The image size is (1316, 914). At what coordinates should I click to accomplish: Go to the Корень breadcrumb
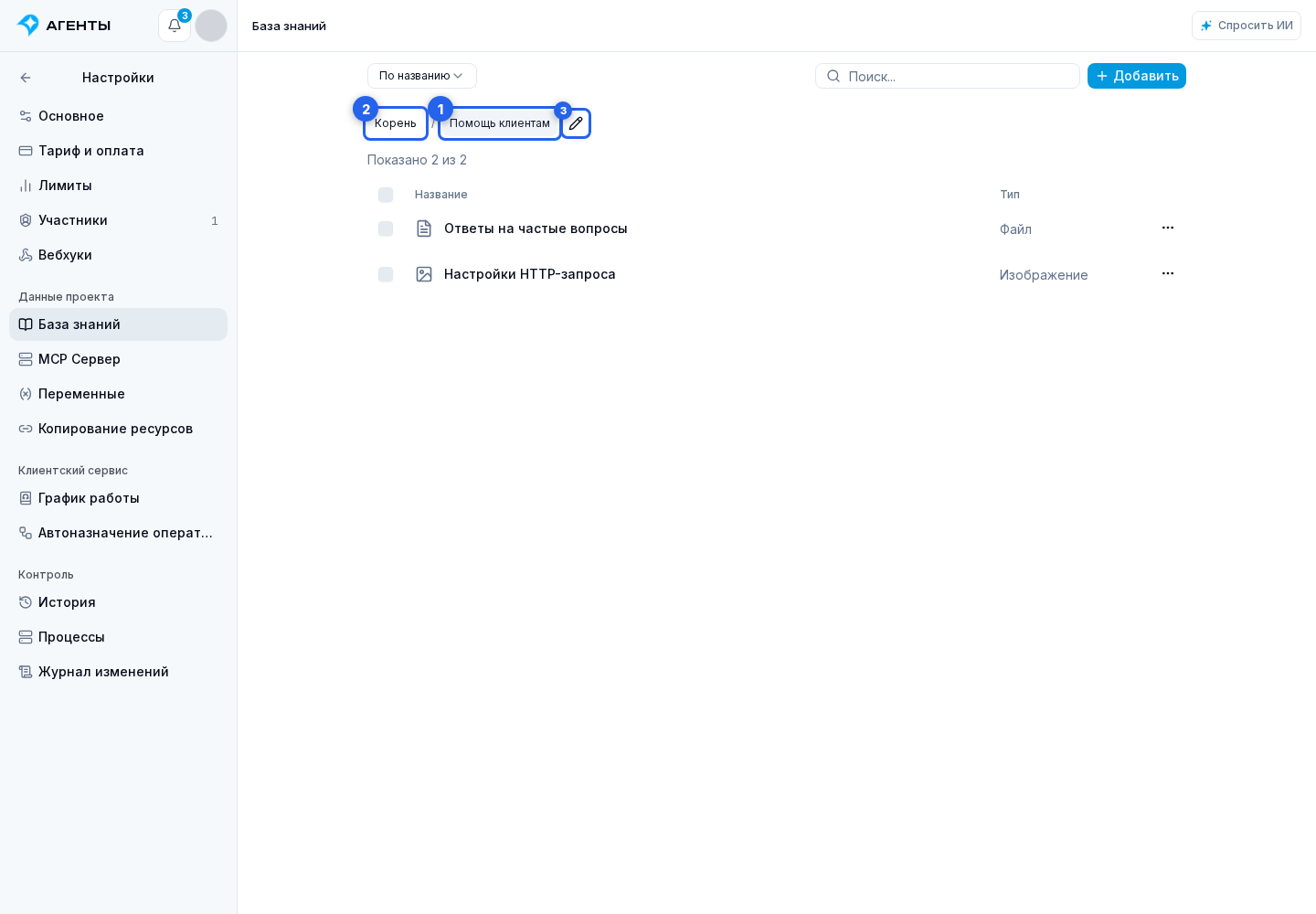tap(396, 123)
